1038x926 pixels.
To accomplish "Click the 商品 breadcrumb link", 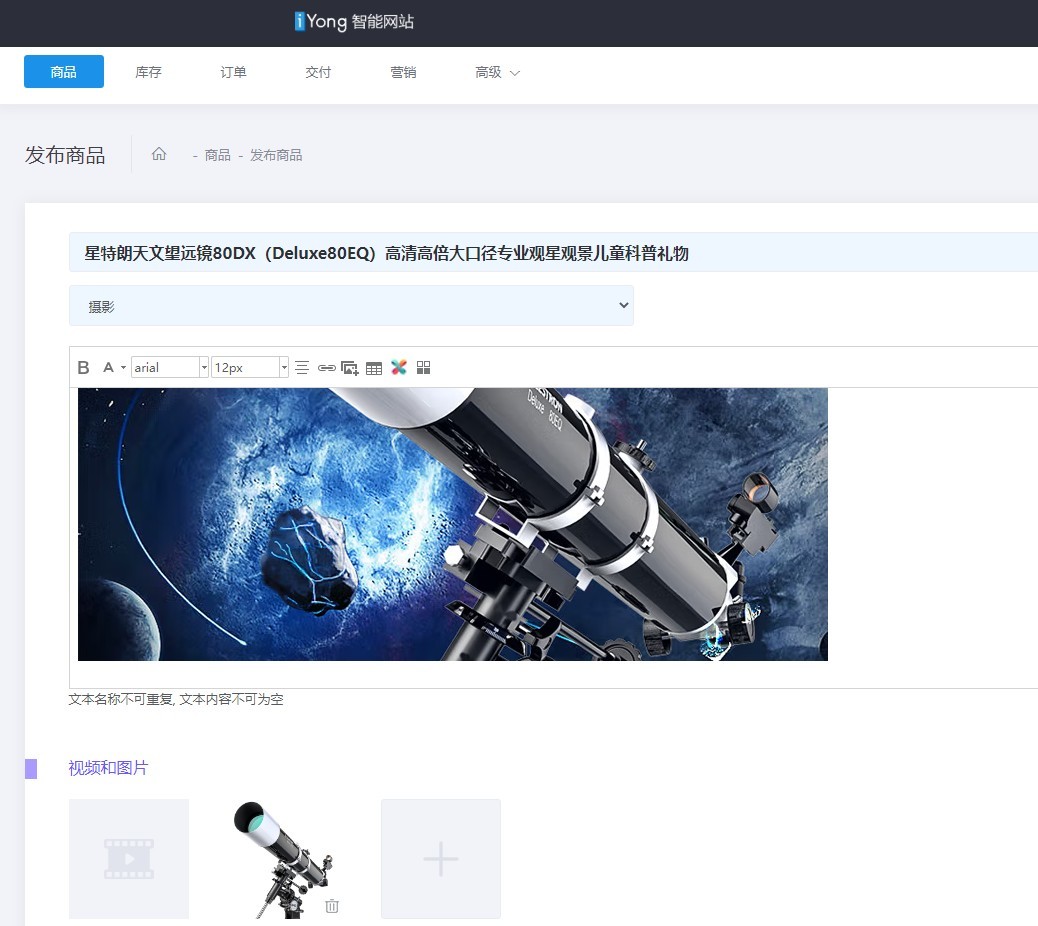I will pos(217,155).
